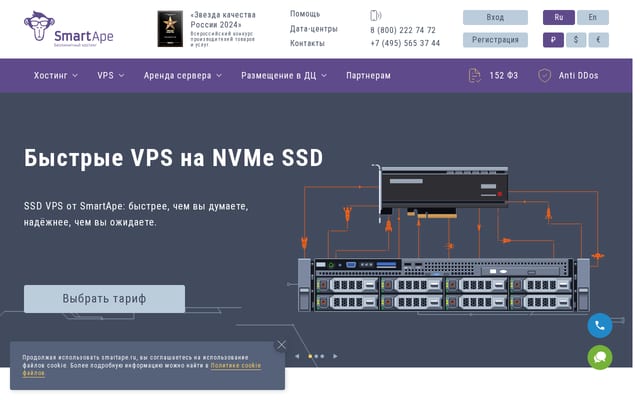640x400 pixels.
Task: Click the Anti DDos shield icon
Action: 544,76
